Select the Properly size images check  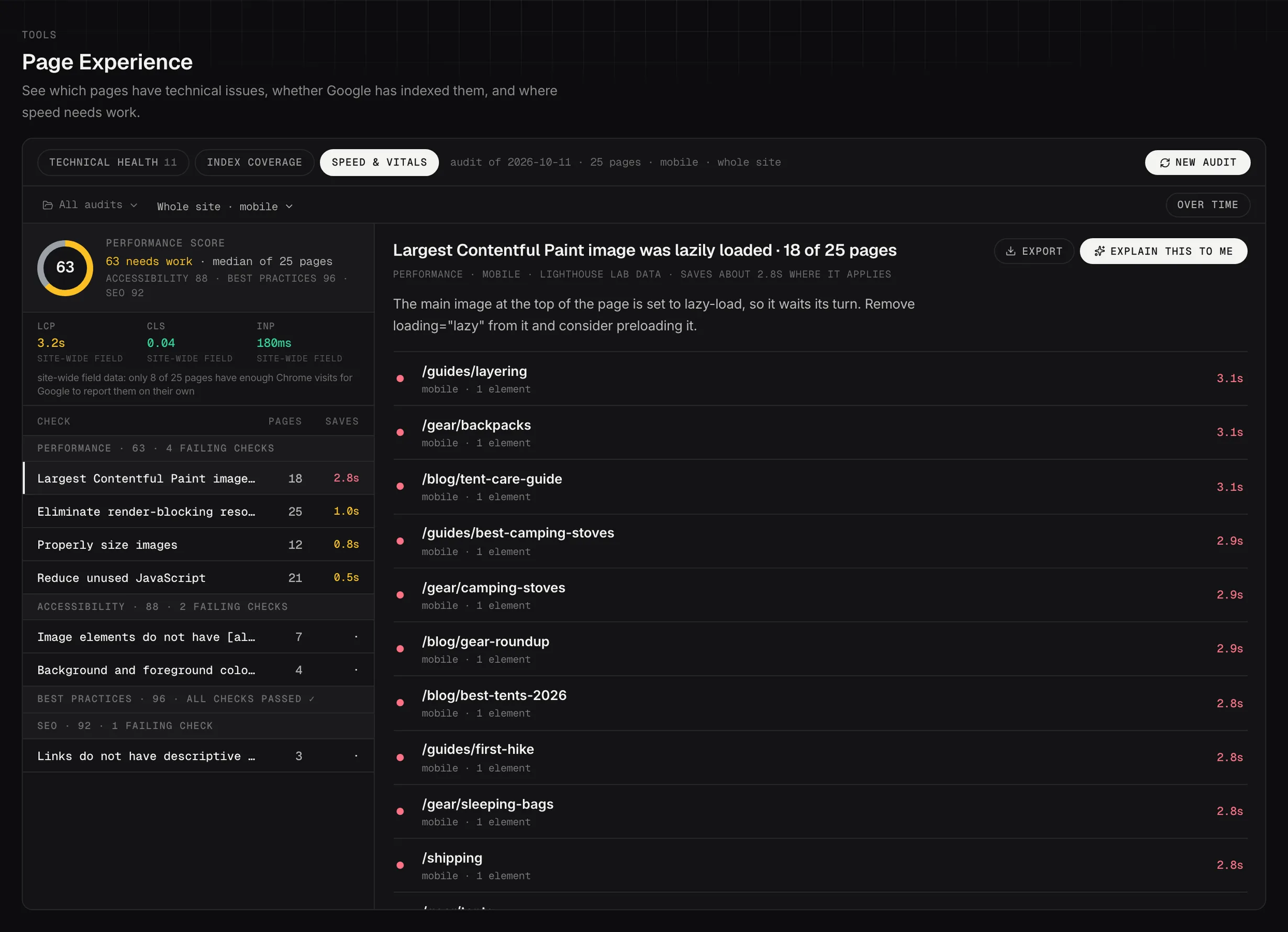[198, 545]
